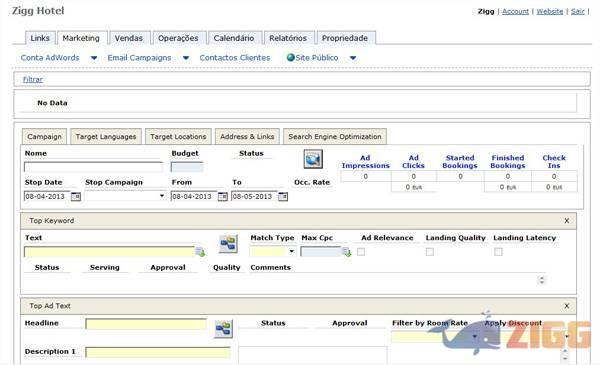Image resolution: width=600 pixels, height=365 pixels.
Task: Click the Top Keyword Text input field
Action: pyautogui.click(x=109, y=251)
